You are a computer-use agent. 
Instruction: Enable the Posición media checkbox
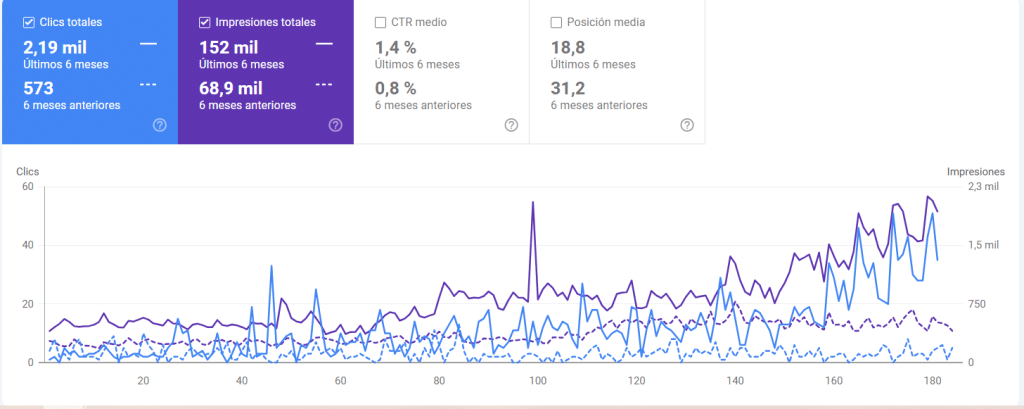pyautogui.click(x=557, y=22)
